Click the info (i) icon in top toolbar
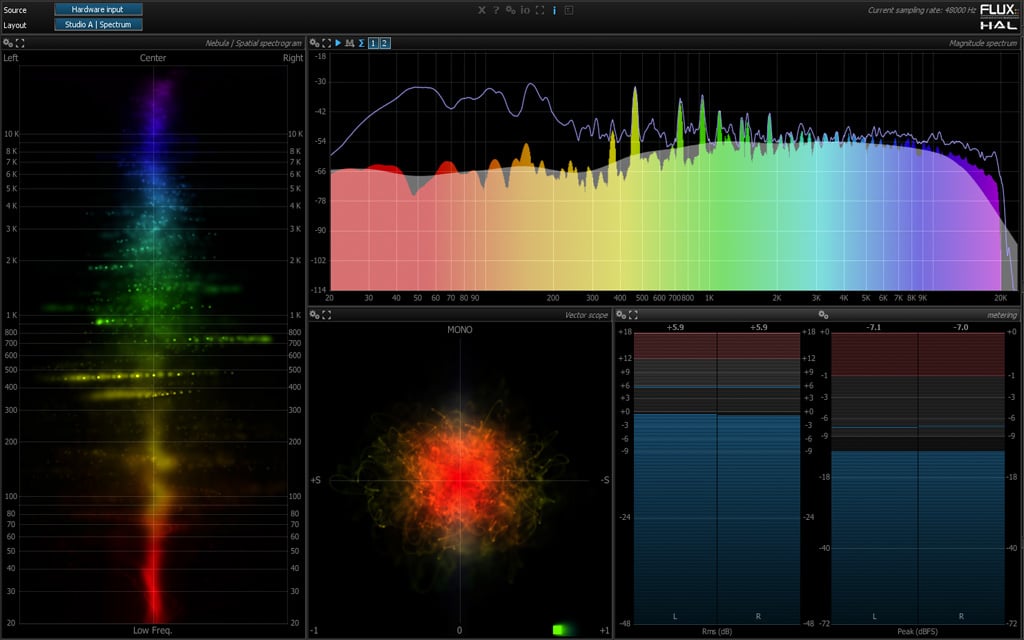 tap(553, 10)
